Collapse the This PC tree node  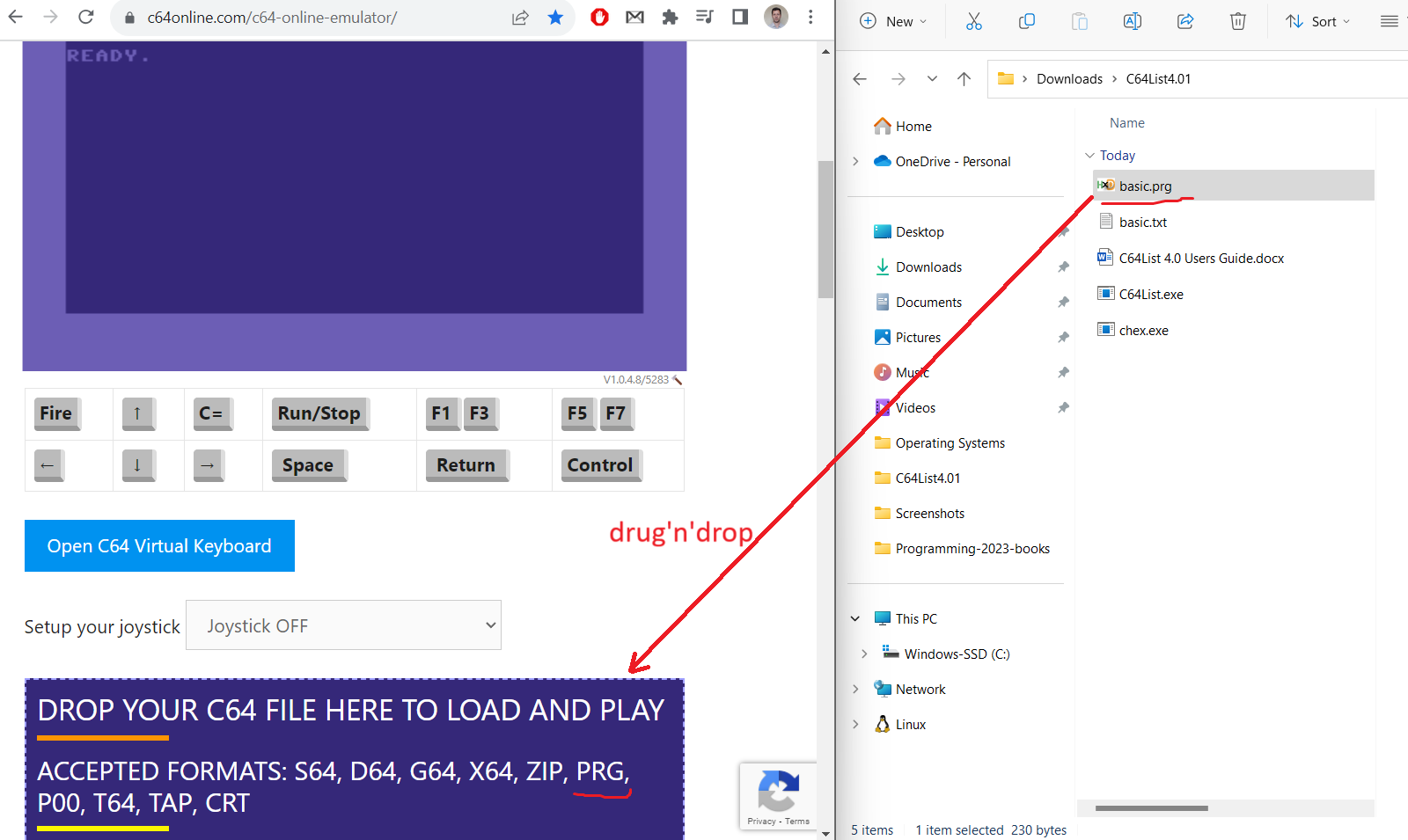[x=855, y=618]
